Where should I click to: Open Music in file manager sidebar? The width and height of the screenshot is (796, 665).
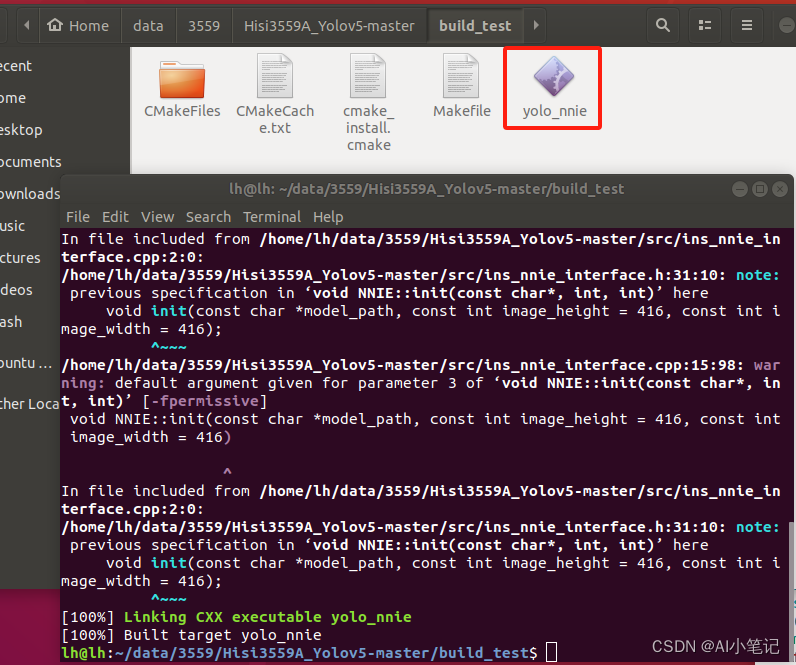pyautogui.click(x=12, y=226)
